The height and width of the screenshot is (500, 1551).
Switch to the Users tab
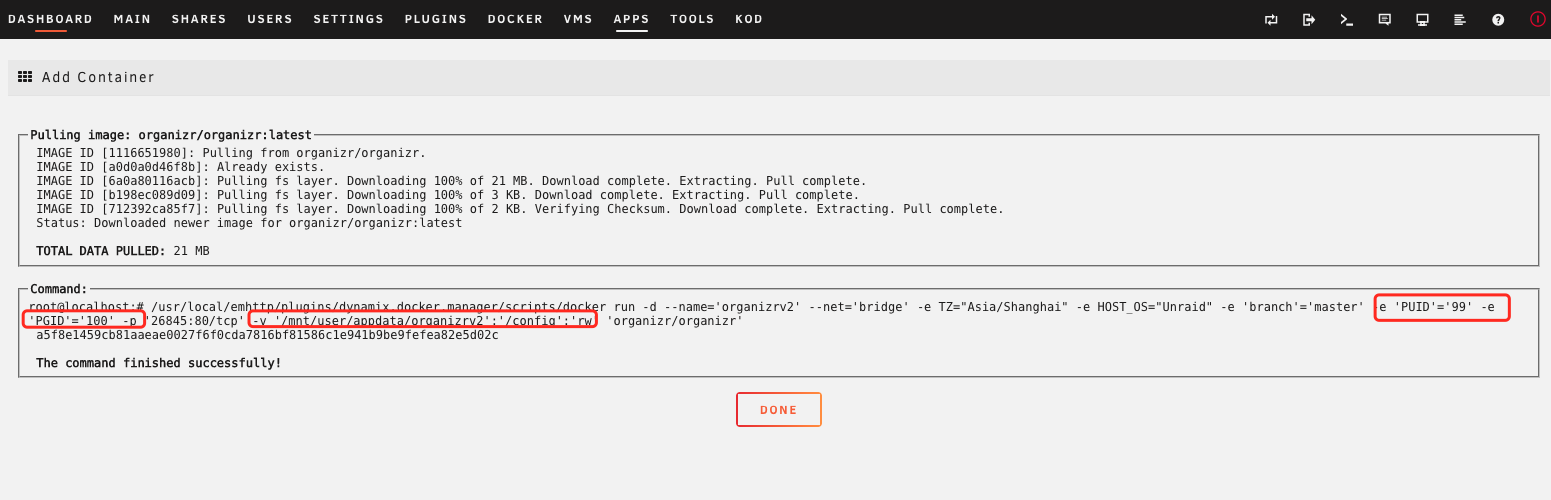click(270, 19)
